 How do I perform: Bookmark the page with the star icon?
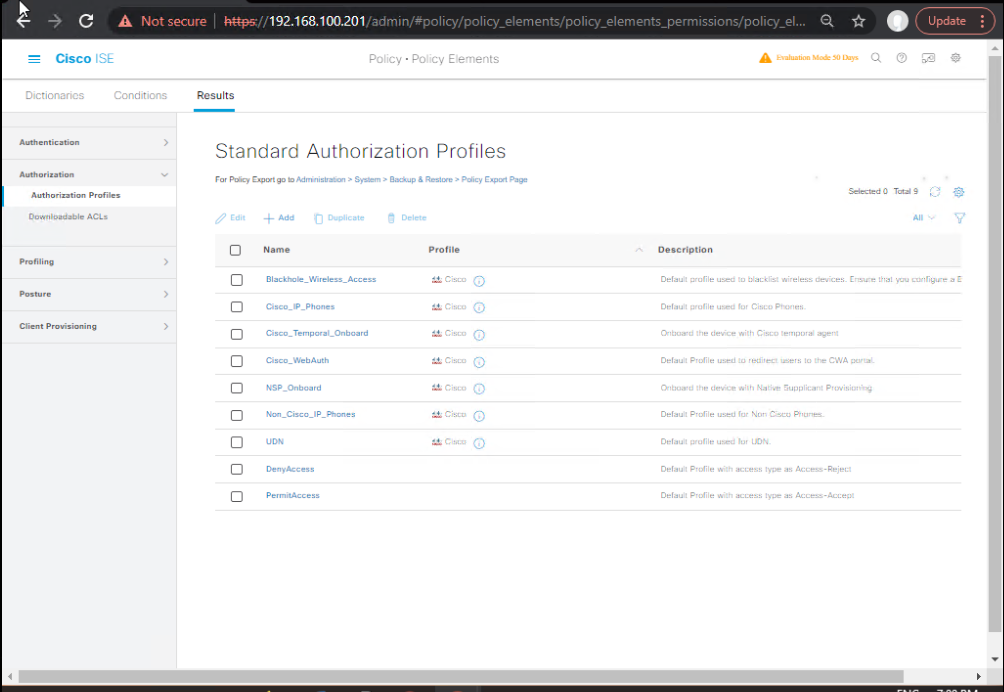pyautogui.click(x=859, y=21)
